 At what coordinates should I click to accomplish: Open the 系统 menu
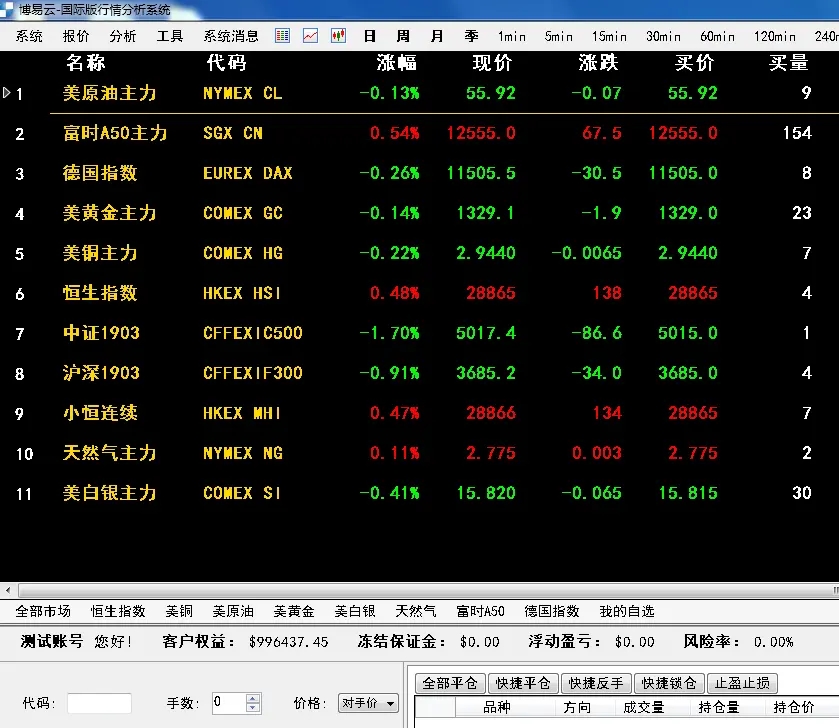point(29,36)
